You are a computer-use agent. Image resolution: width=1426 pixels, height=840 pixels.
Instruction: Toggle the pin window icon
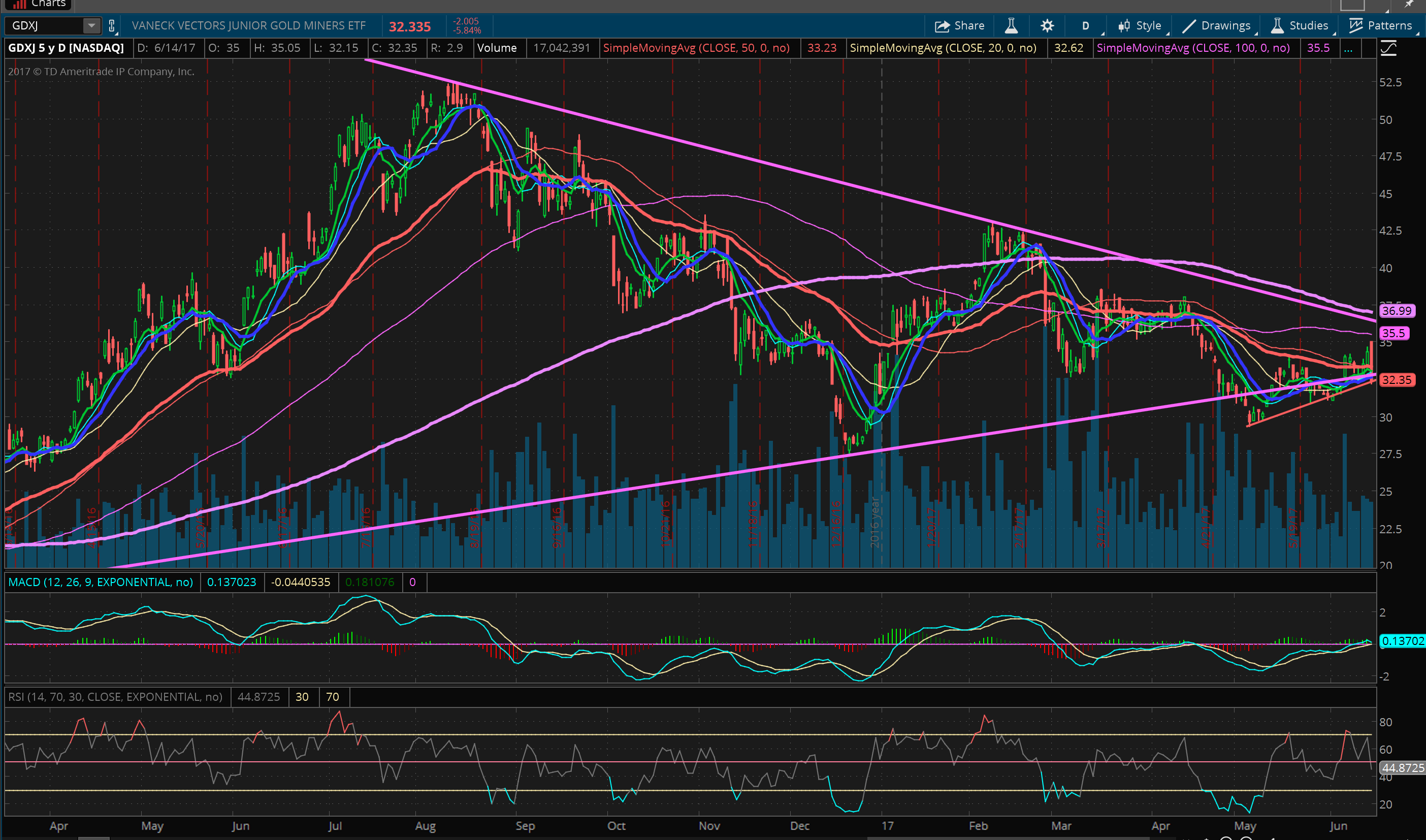pos(1409,5)
